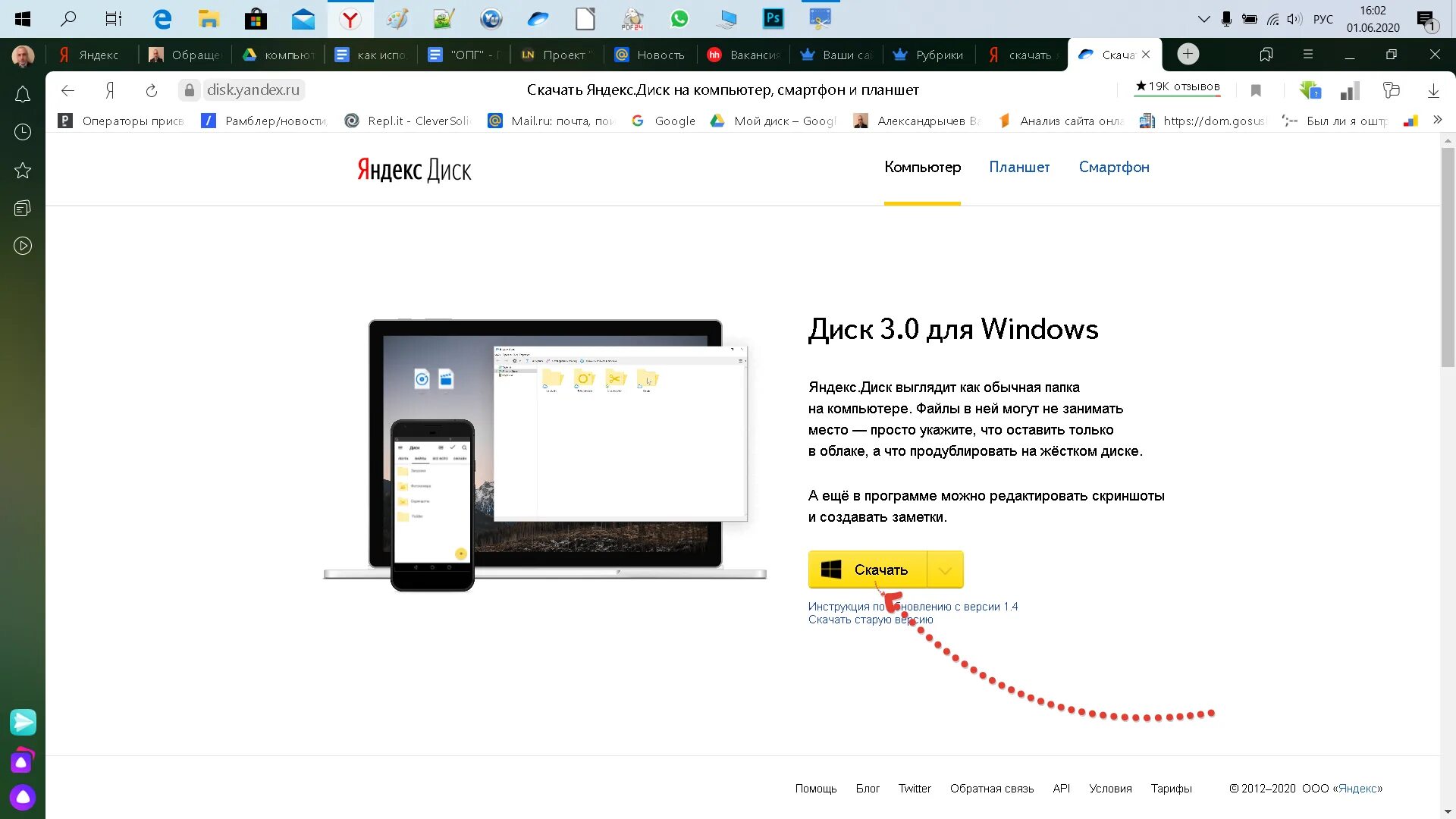Open favorites star icon in sidebar
Image resolution: width=1456 pixels, height=819 pixels.
point(23,170)
